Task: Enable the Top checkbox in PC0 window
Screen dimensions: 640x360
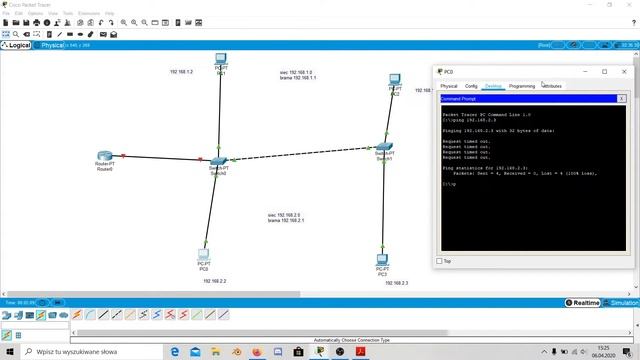Action: pos(439,261)
